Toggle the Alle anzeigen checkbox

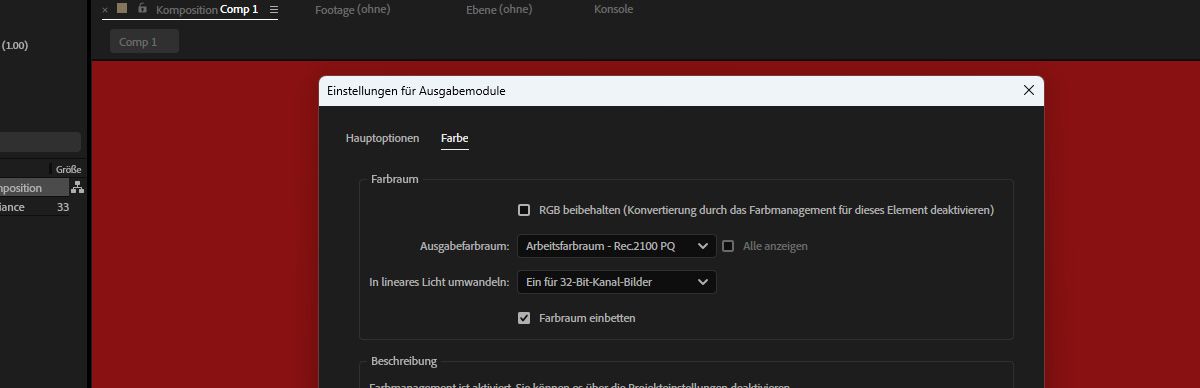728,246
